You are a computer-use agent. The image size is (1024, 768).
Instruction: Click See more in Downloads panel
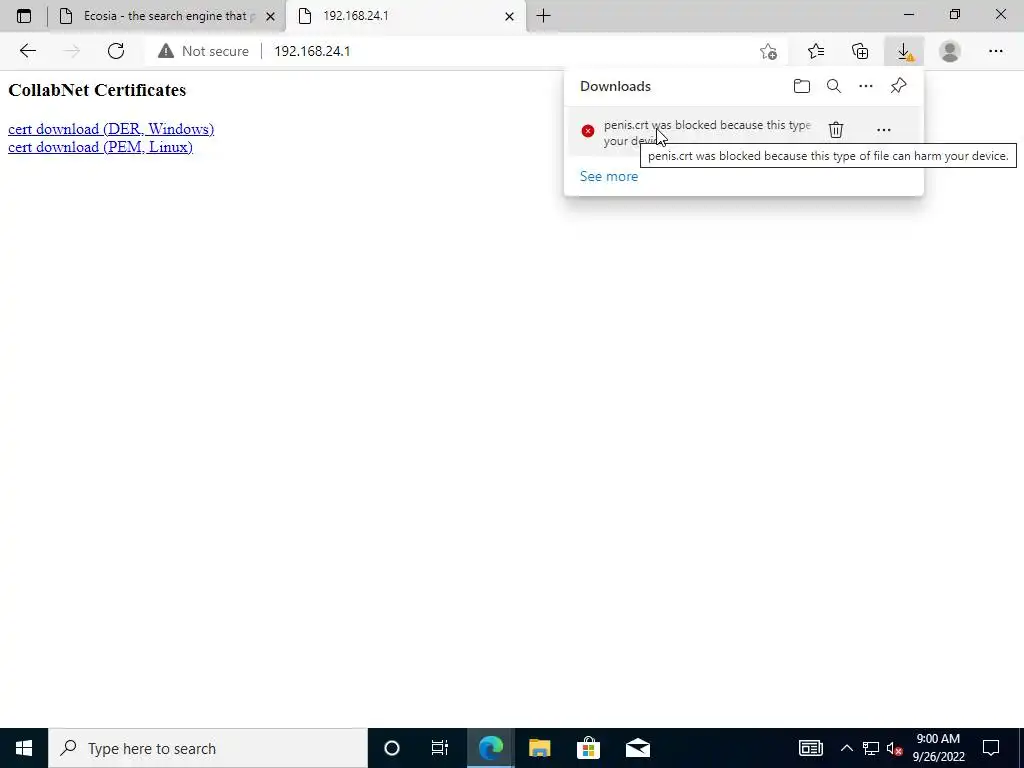tap(609, 176)
